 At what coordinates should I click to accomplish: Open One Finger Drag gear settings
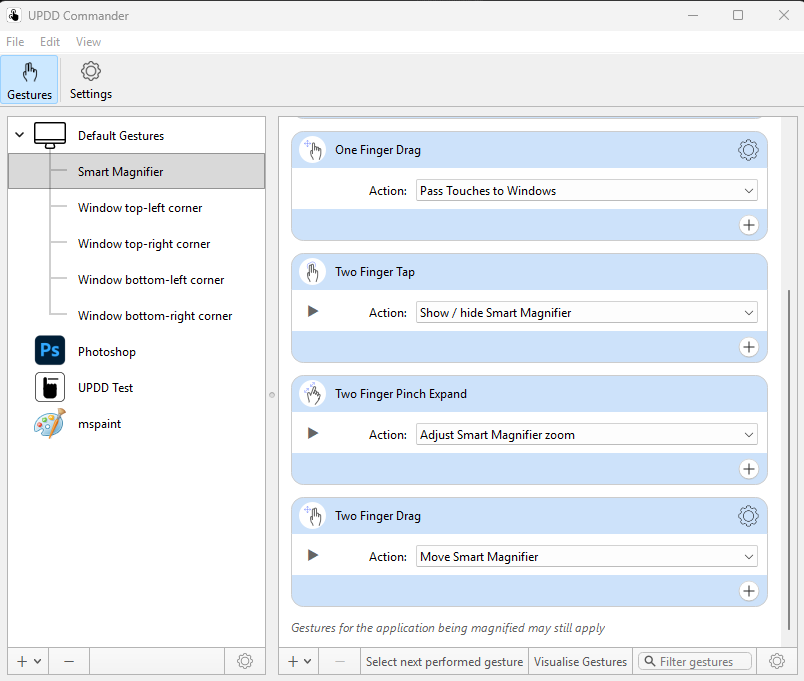coord(748,150)
